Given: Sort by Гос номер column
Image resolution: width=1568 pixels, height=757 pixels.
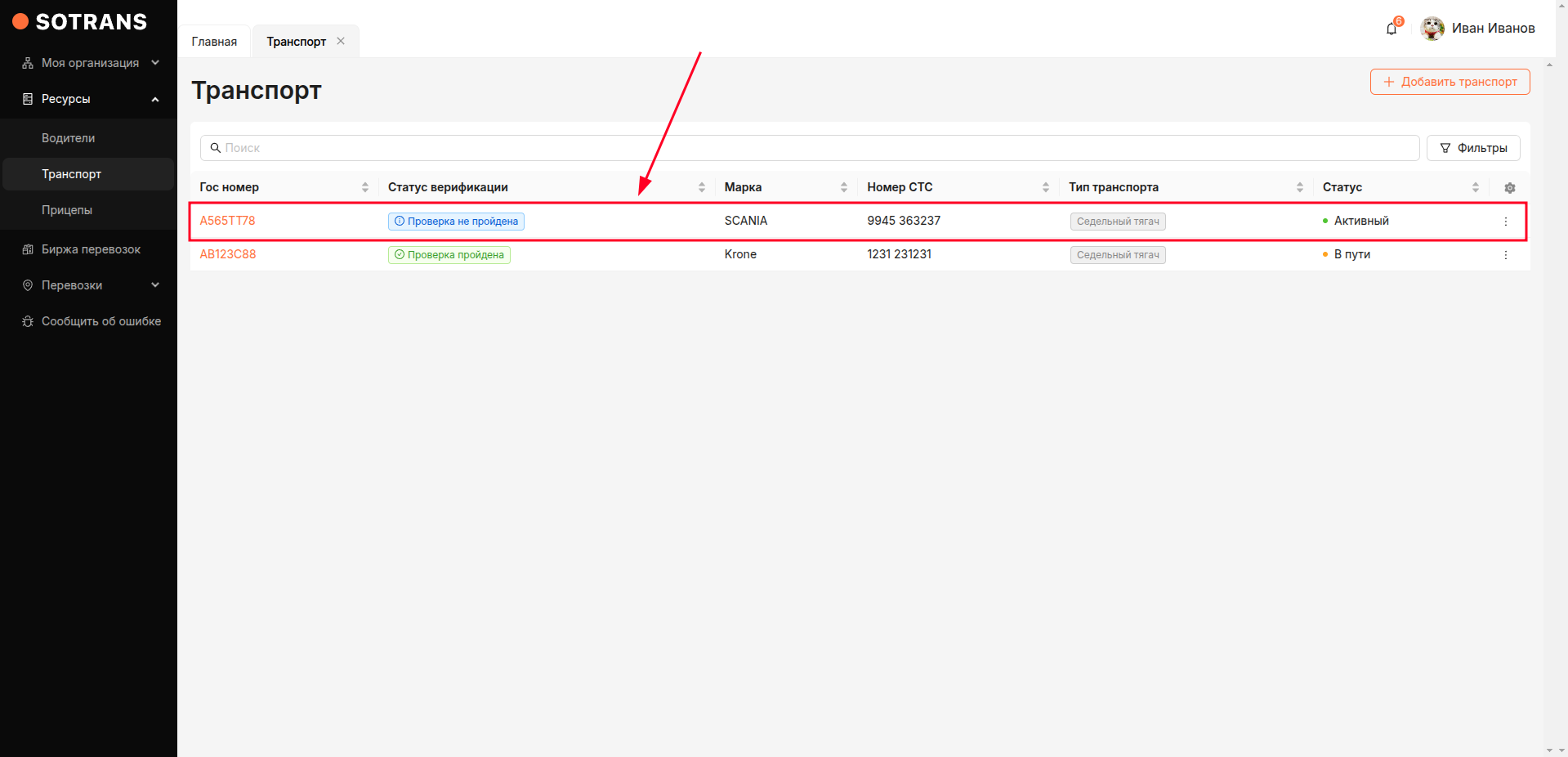Looking at the screenshot, I should click(x=364, y=187).
